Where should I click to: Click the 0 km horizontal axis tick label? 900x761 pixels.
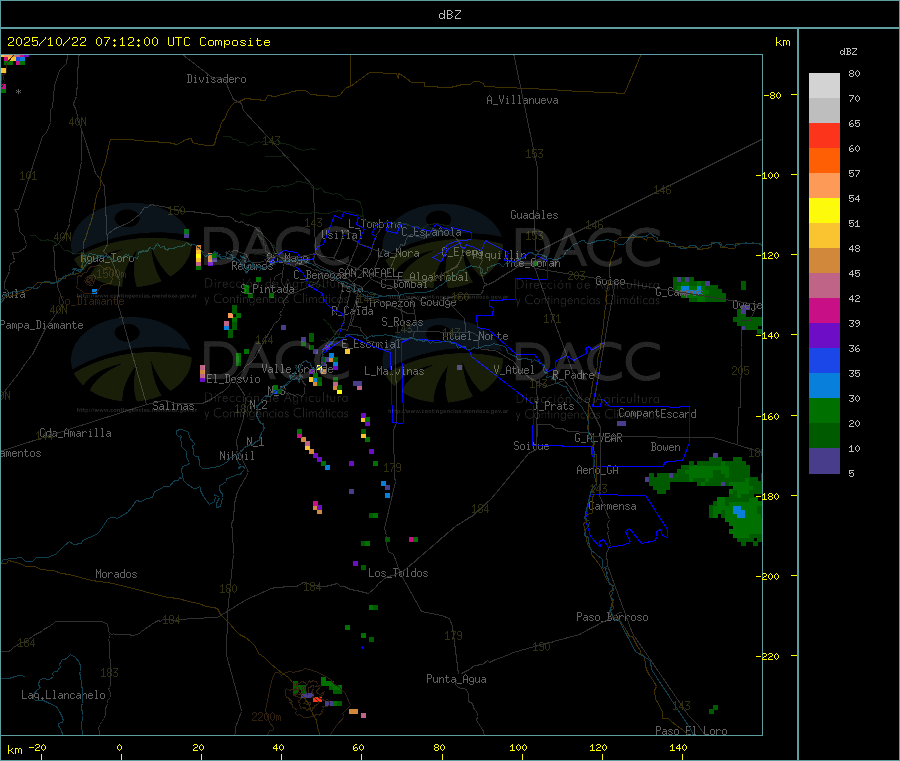[119, 747]
